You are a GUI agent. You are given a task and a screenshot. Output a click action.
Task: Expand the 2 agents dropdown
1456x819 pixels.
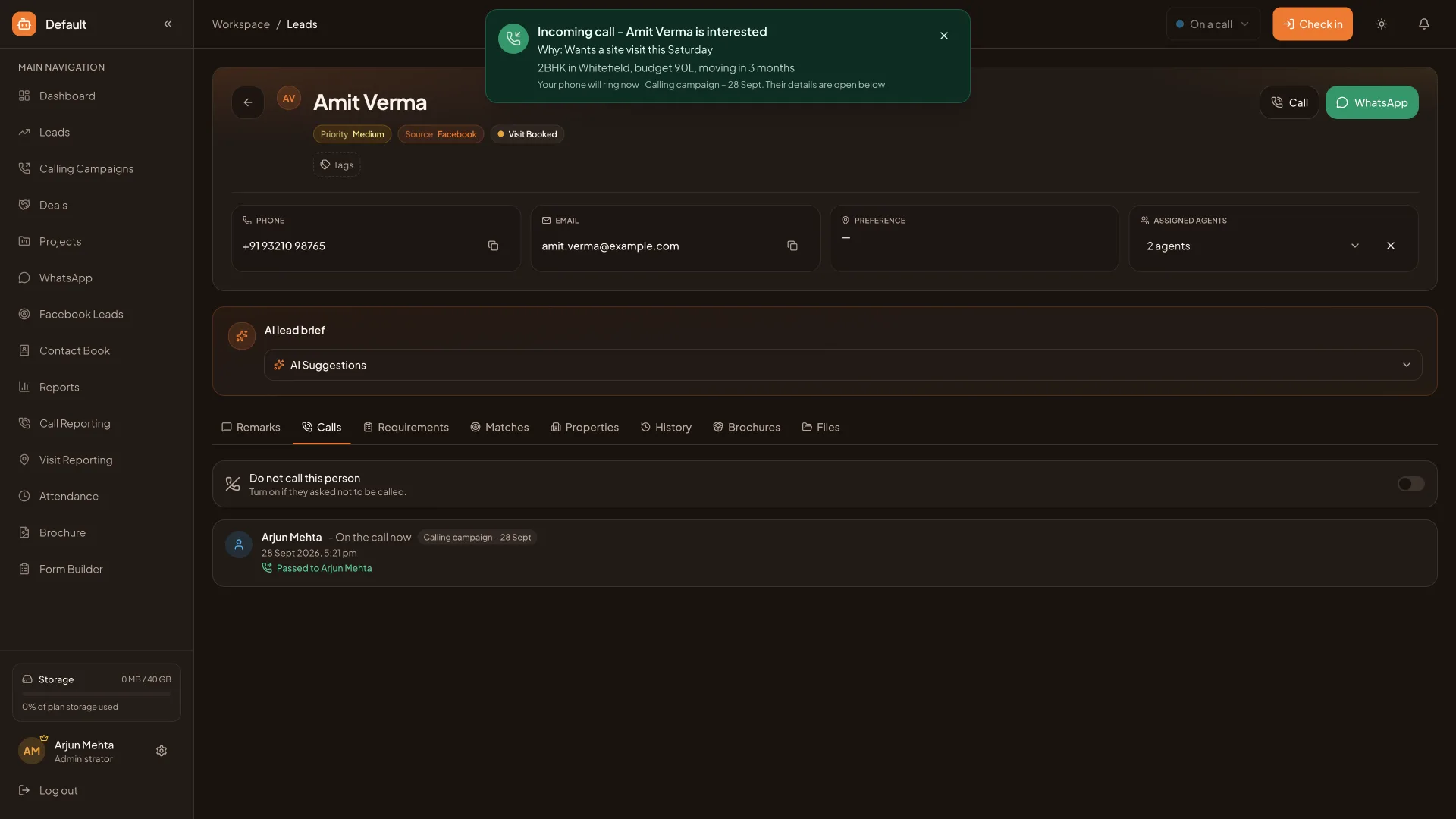pyautogui.click(x=1354, y=246)
